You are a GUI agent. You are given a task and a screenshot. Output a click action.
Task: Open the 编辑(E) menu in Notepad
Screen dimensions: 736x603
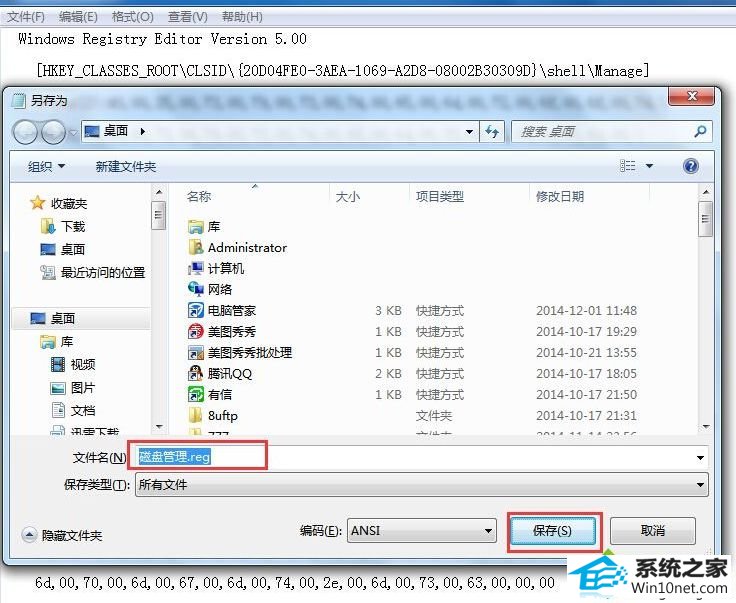78,17
